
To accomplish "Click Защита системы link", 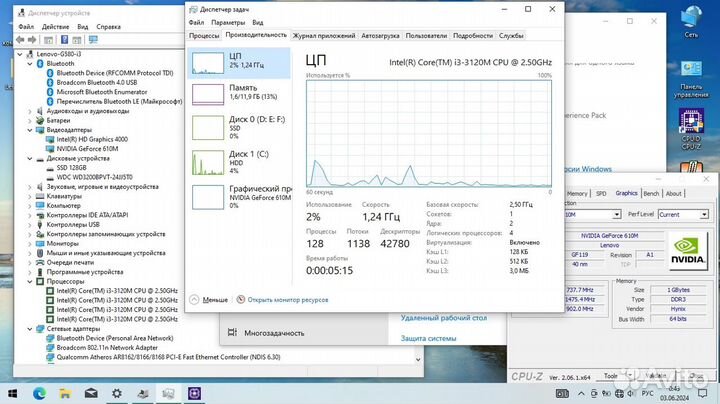I will point(428,338).
